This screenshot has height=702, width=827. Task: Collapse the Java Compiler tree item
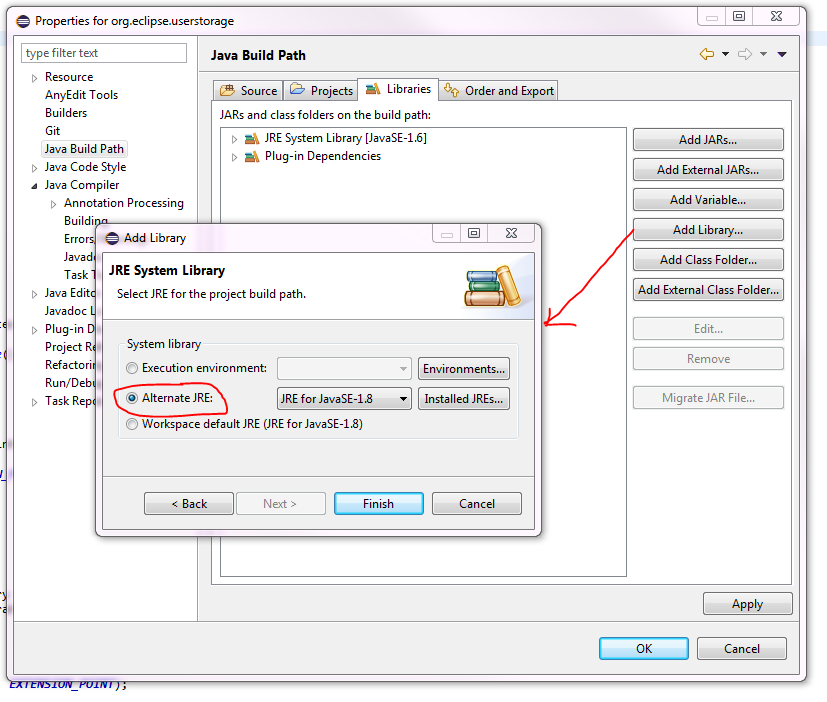tap(34, 186)
